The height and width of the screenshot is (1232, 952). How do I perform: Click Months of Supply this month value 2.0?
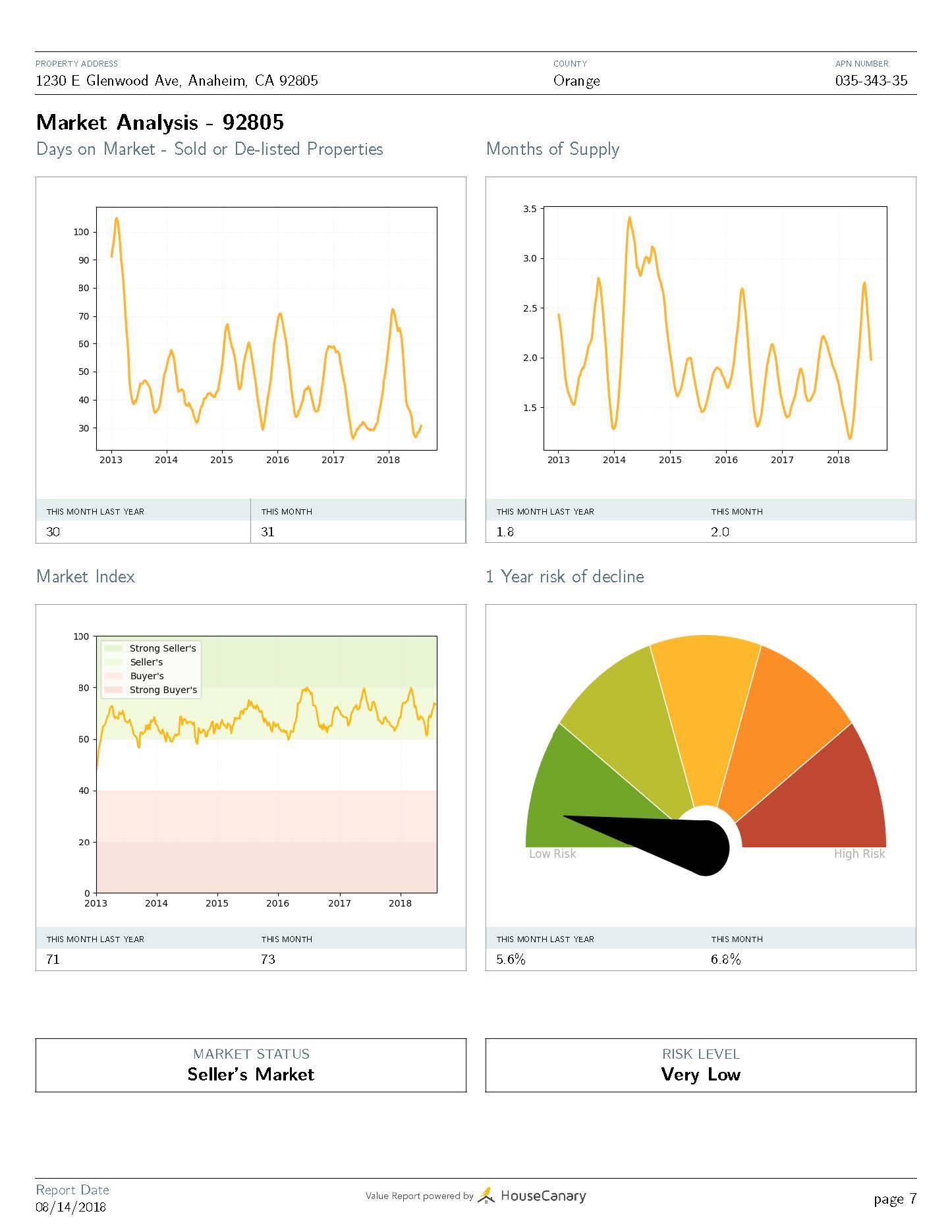[720, 532]
